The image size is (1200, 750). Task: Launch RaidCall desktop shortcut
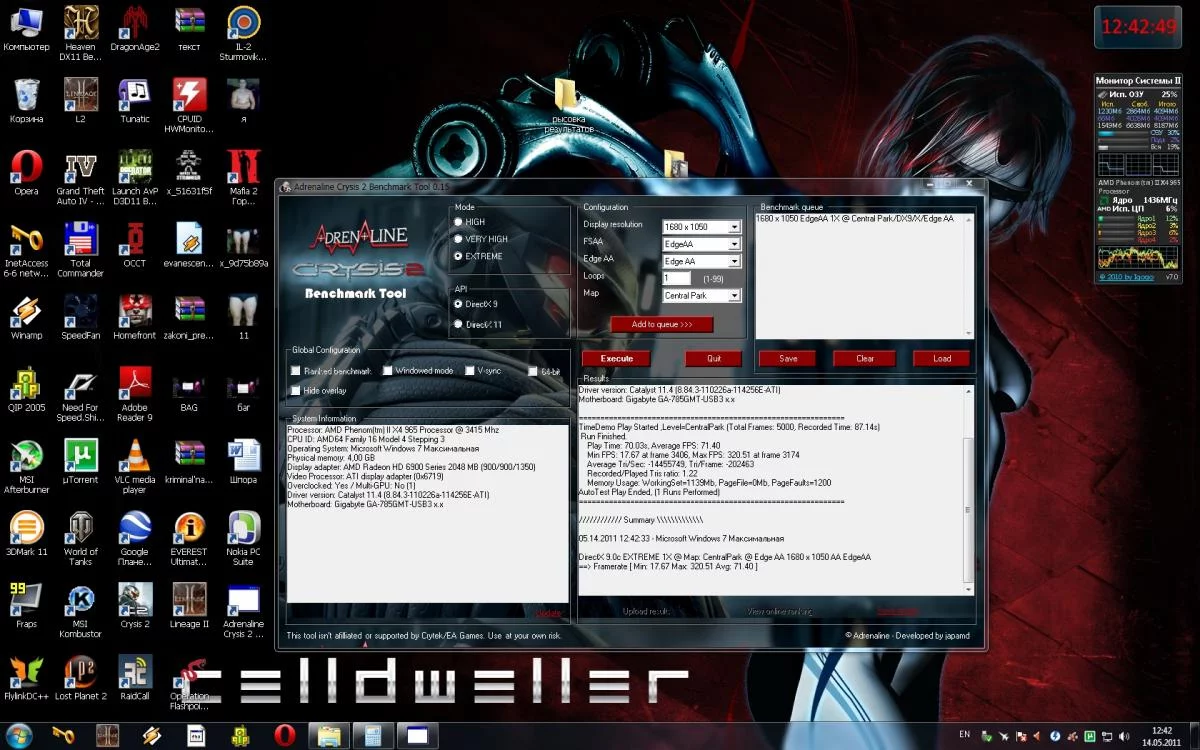[134, 676]
